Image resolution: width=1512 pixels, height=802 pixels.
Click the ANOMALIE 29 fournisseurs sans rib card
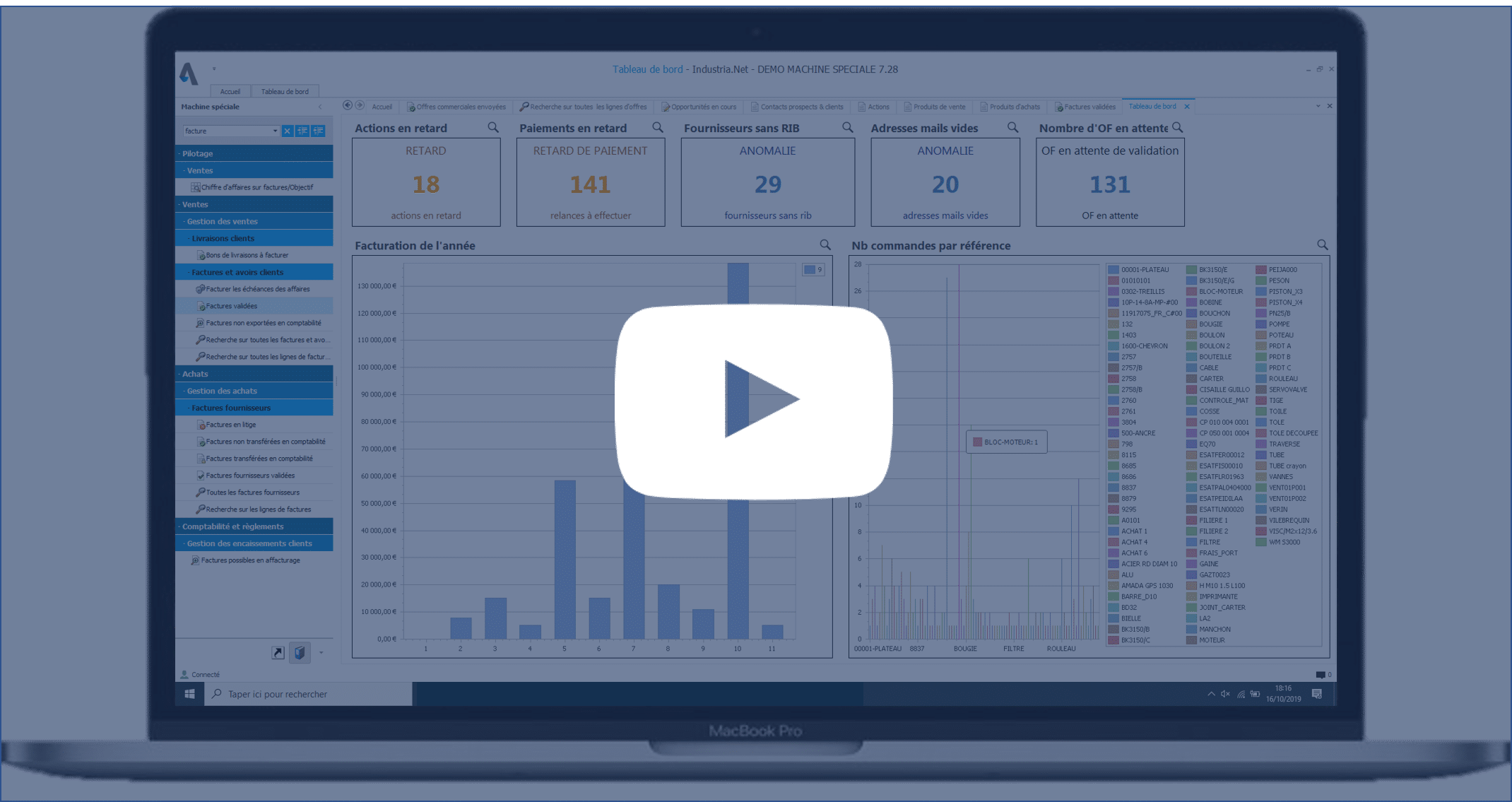point(768,182)
